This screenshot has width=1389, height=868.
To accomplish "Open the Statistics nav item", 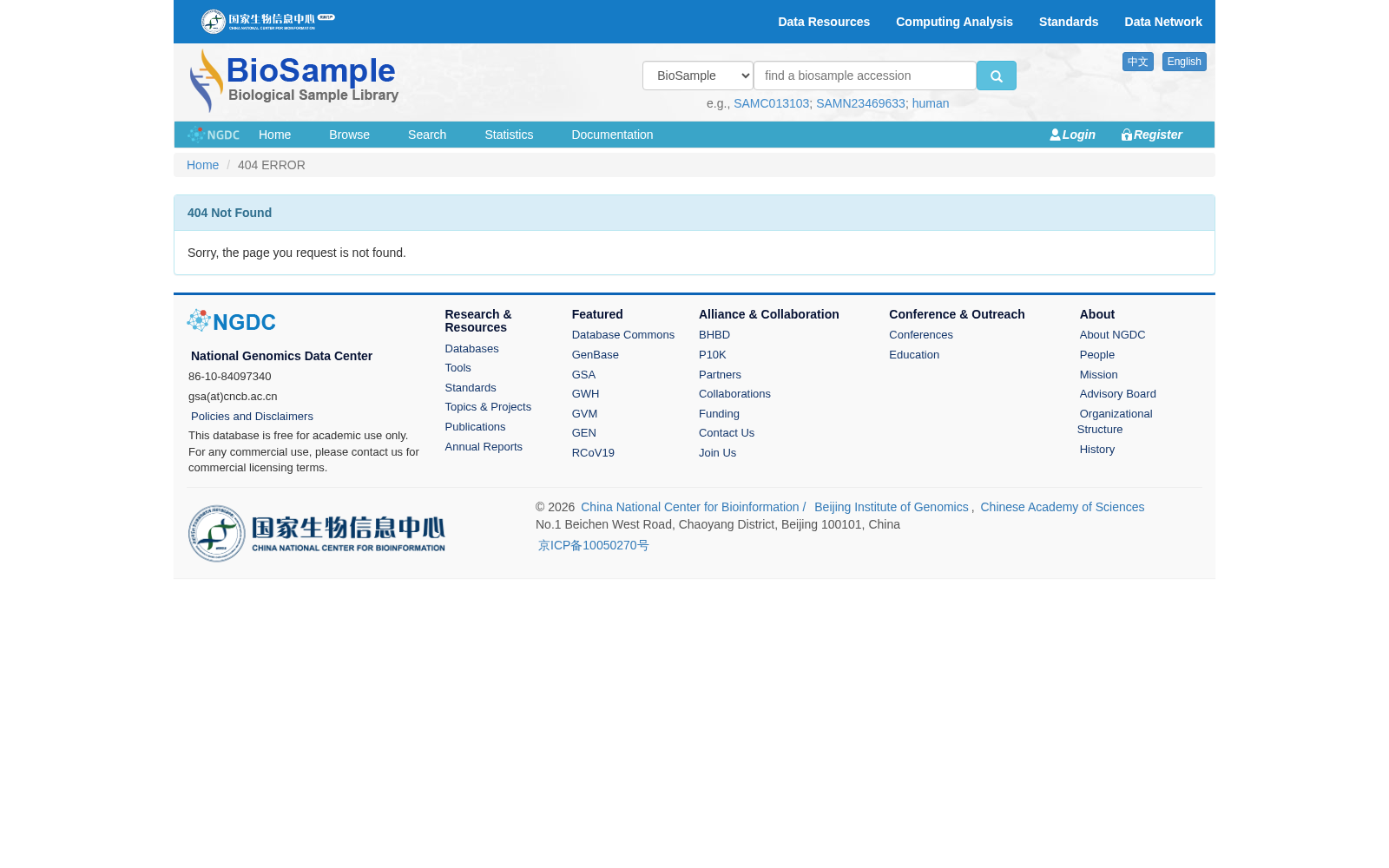I will (x=509, y=135).
